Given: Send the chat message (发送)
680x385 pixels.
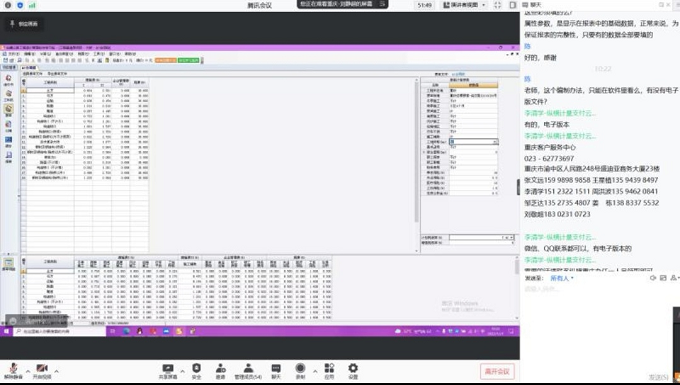Looking at the screenshot, I should 658,377.
